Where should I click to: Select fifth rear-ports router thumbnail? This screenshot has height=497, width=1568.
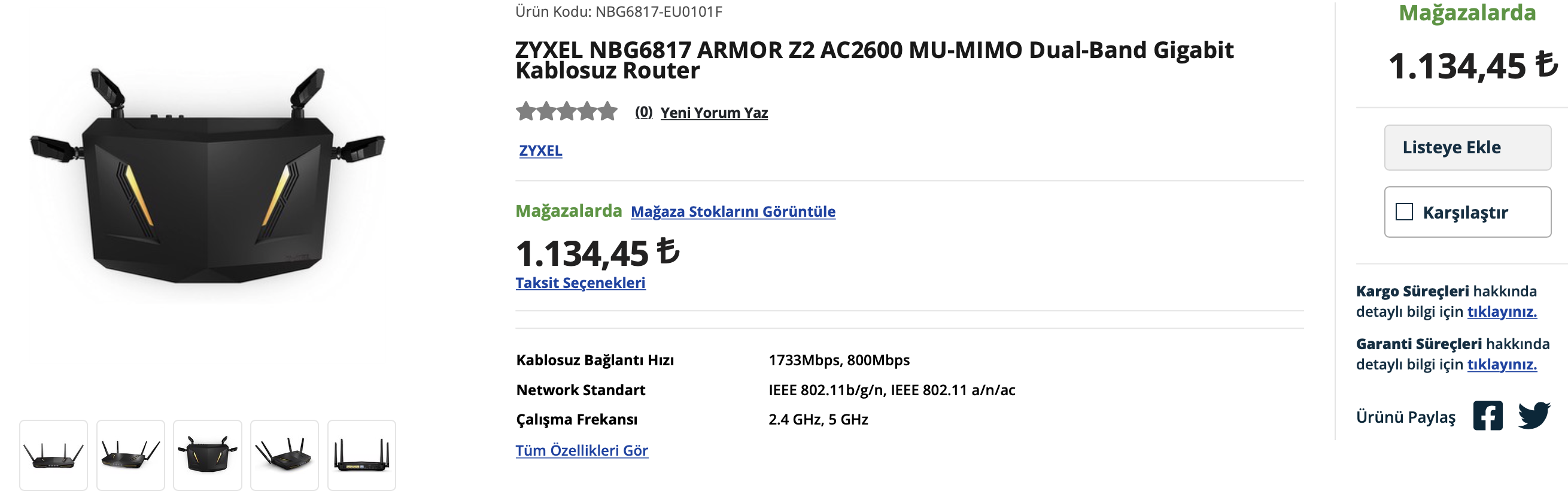[361, 455]
